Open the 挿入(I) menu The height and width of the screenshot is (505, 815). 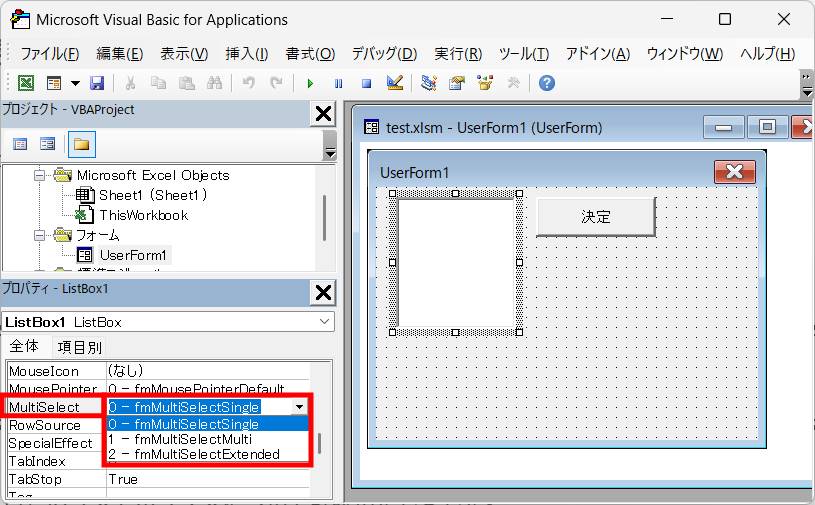point(246,54)
